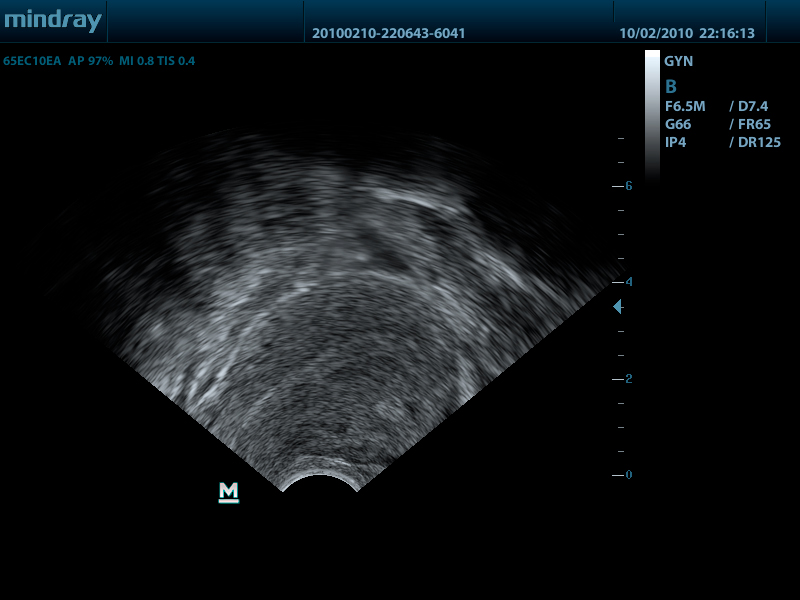The height and width of the screenshot is (600, 800).
Task: Click the DR125 dynamic range parameter
Action: pos(759,142)
